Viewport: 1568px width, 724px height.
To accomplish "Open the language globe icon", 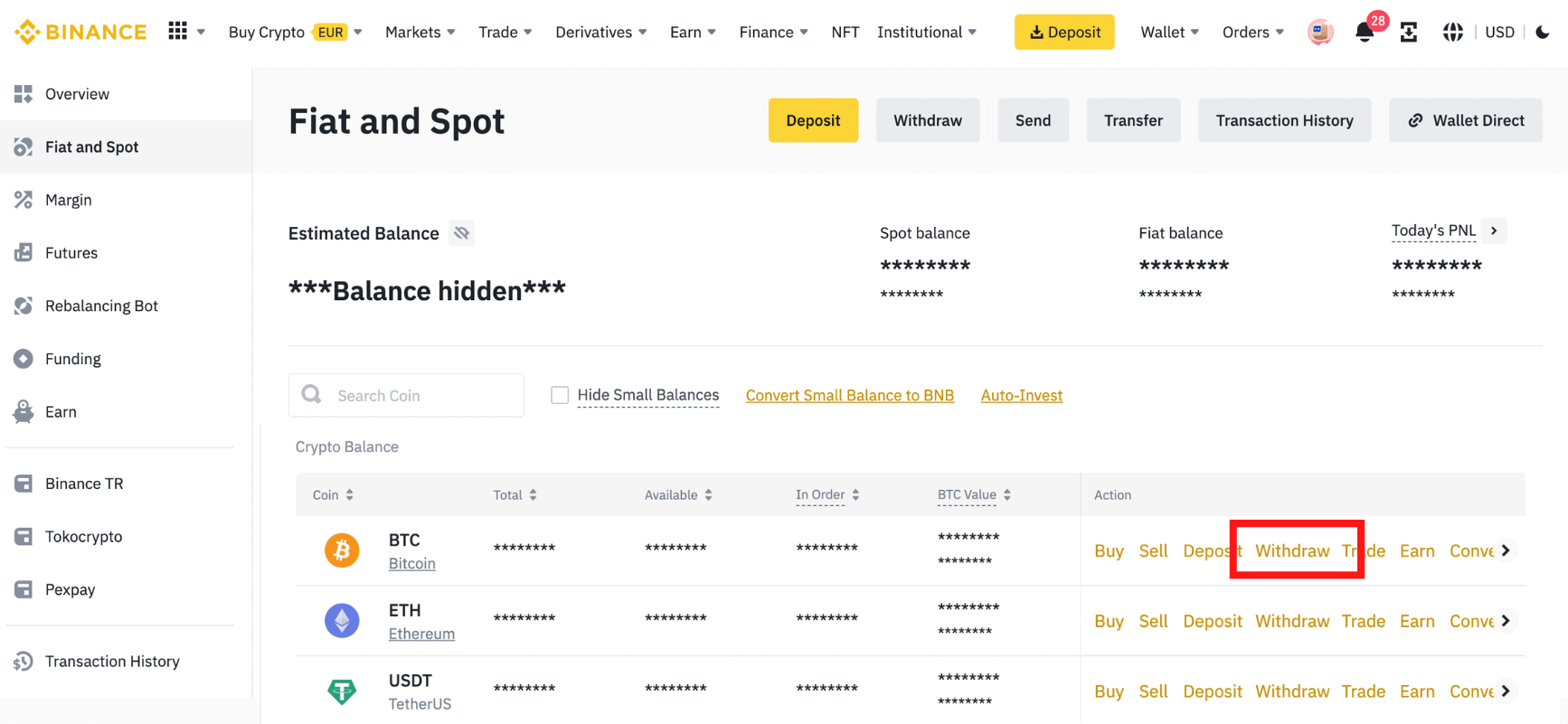I will [1453, 33].
